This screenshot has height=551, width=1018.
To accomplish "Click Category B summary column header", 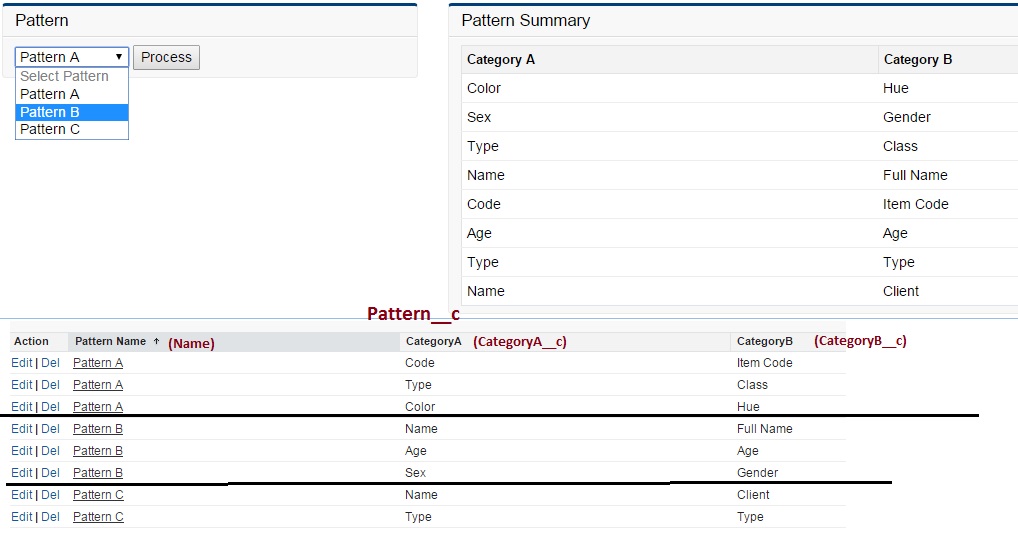I will coord(918,60).
